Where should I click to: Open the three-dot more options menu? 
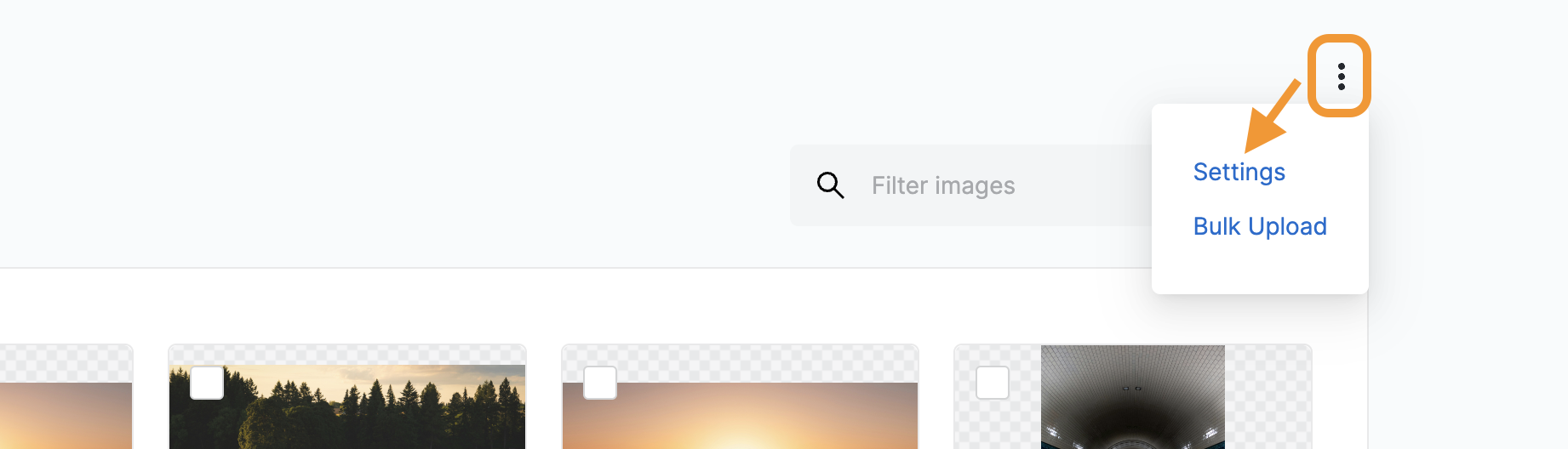(x=1341, y=77)
